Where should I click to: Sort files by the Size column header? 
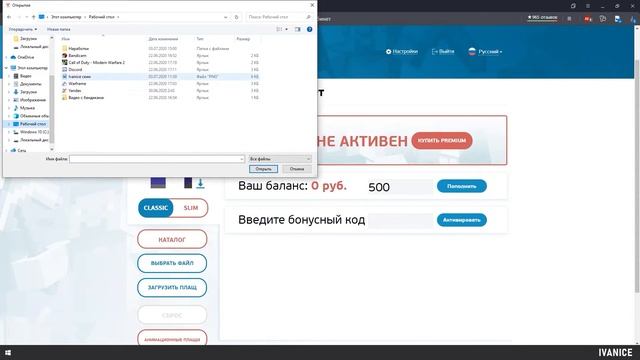pos(243,39)
